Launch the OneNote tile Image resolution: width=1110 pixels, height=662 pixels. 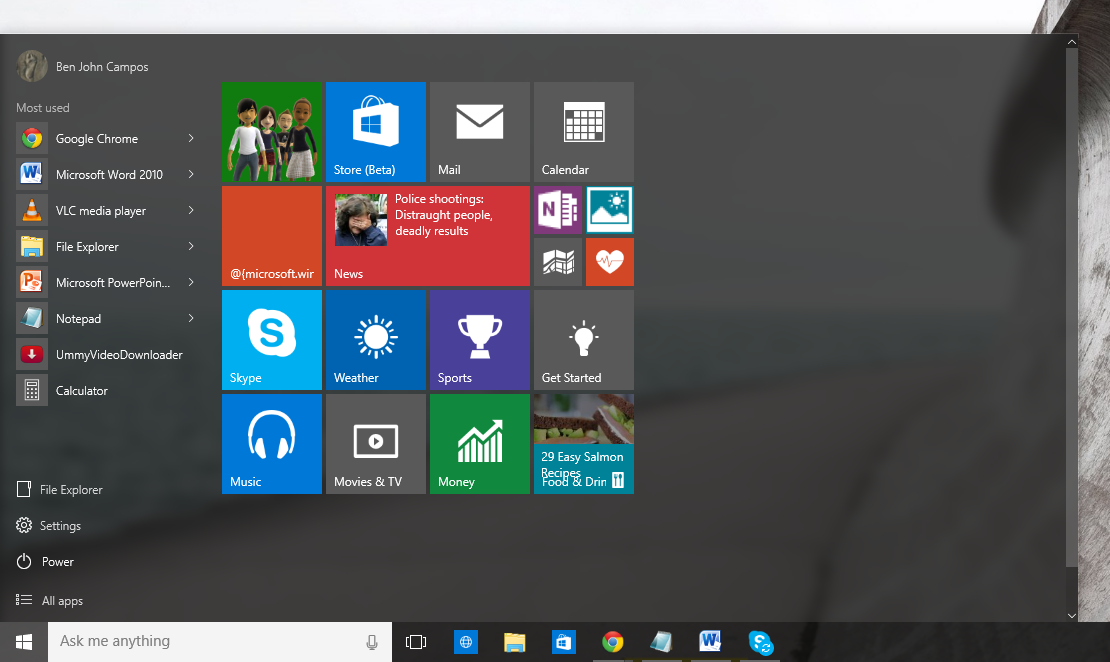pos(558,210)
